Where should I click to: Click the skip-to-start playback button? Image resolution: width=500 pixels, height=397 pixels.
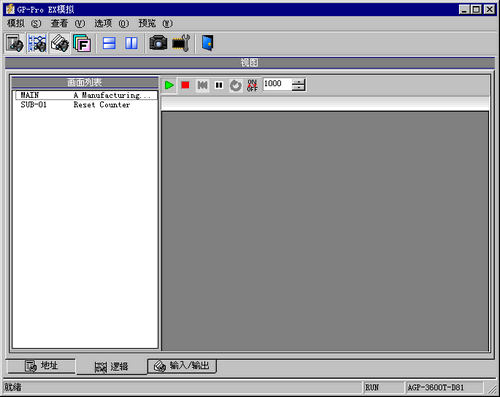pyautogui.click(x=202, y=85)
